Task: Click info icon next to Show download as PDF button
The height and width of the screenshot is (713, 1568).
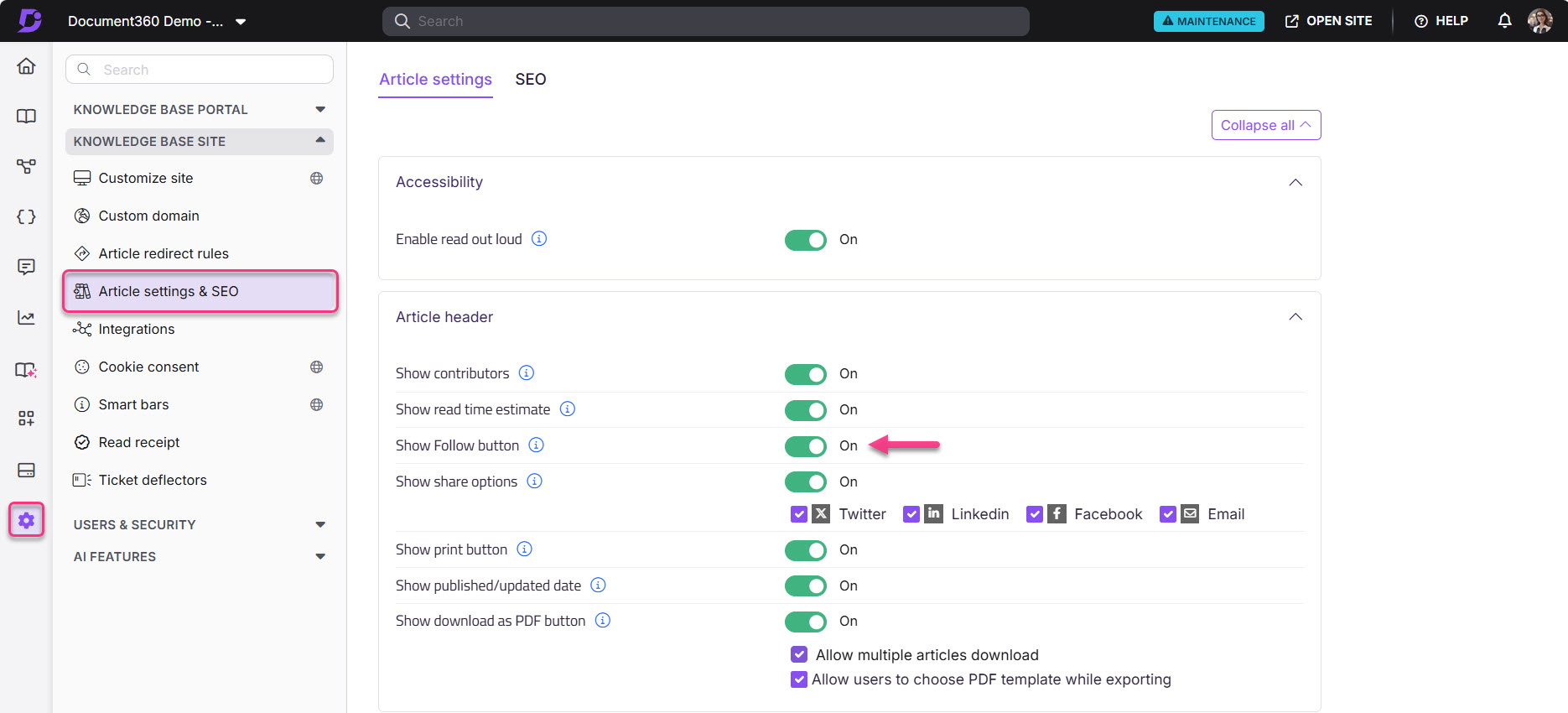Action: 603,620
